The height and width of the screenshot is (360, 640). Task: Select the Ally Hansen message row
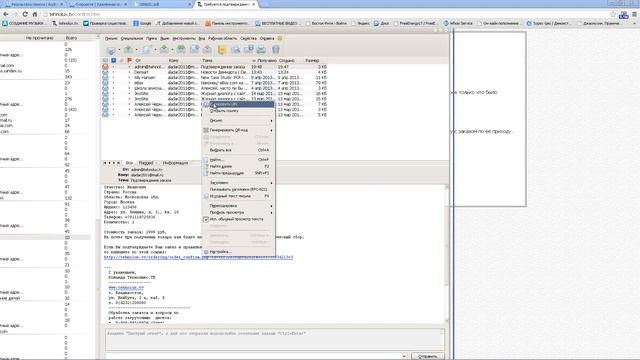tap(214, 77)
